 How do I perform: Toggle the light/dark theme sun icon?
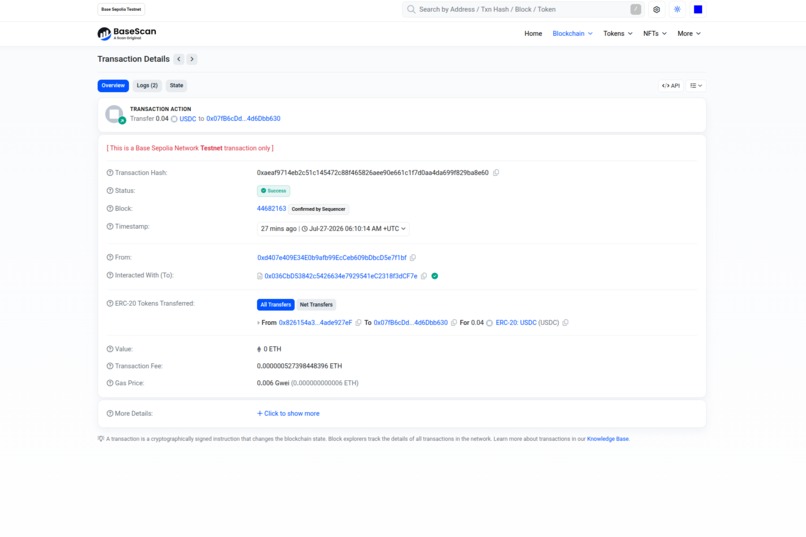[x=677, y=9]
